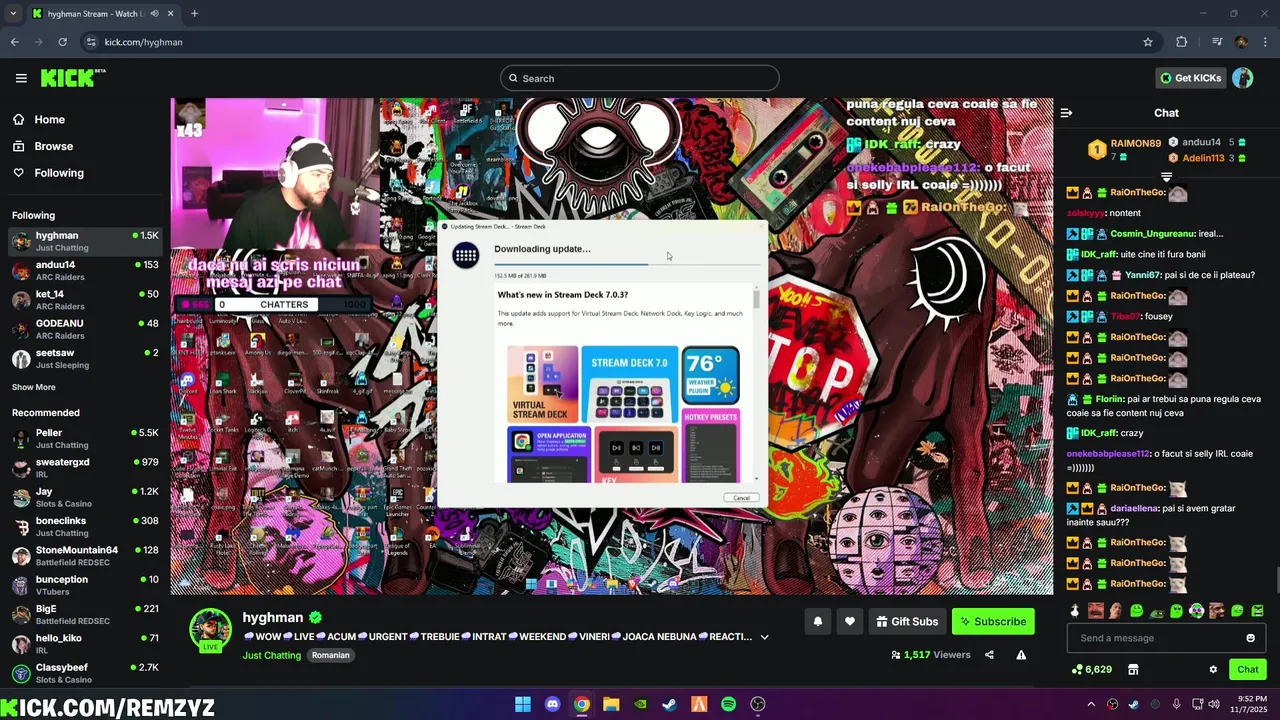Click the Romanian language tag
The height and width of the screenshot is (720, 1280).
coord(330,655)
